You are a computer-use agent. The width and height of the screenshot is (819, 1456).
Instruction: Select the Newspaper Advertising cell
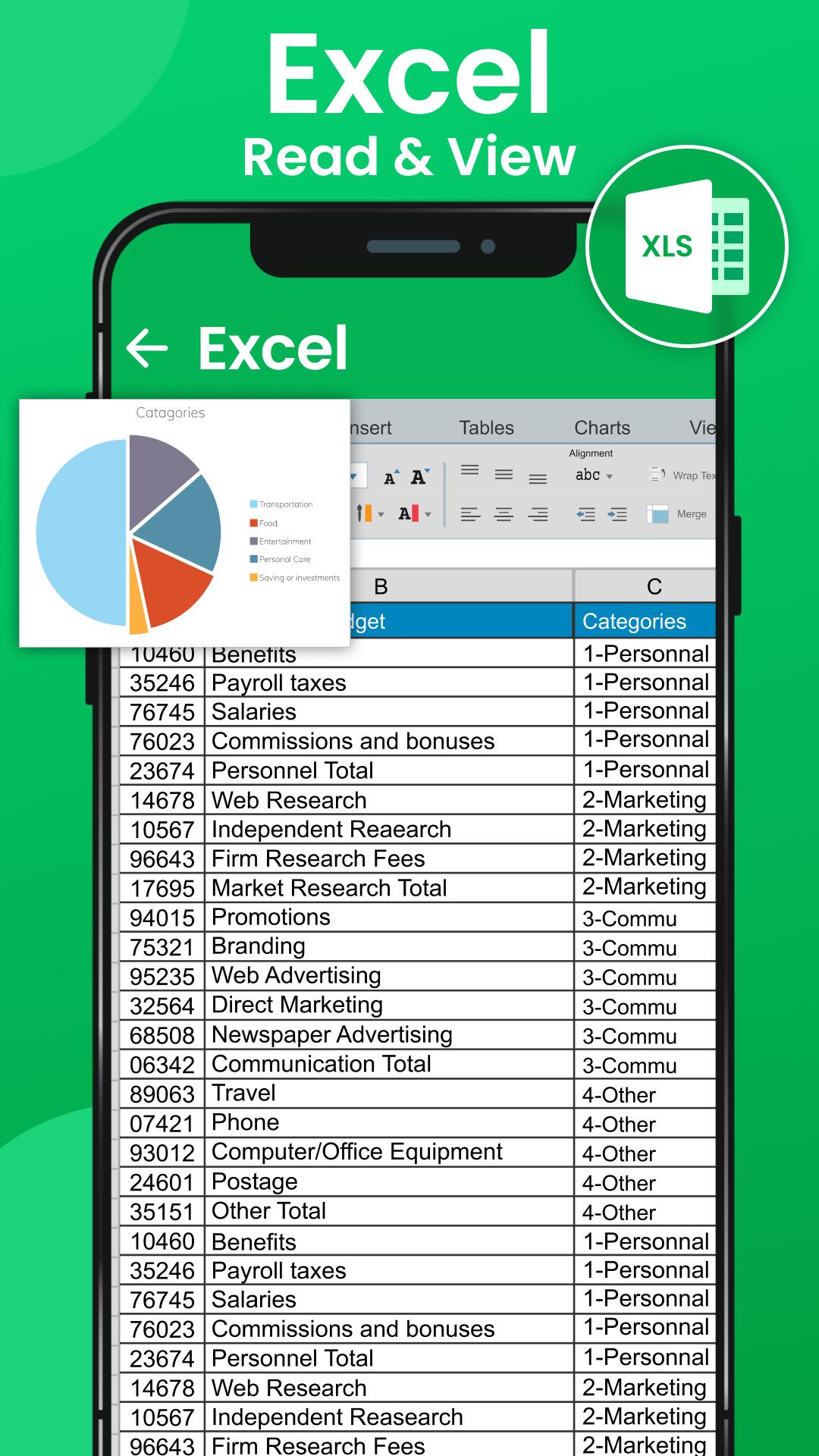coord(389,1035)
